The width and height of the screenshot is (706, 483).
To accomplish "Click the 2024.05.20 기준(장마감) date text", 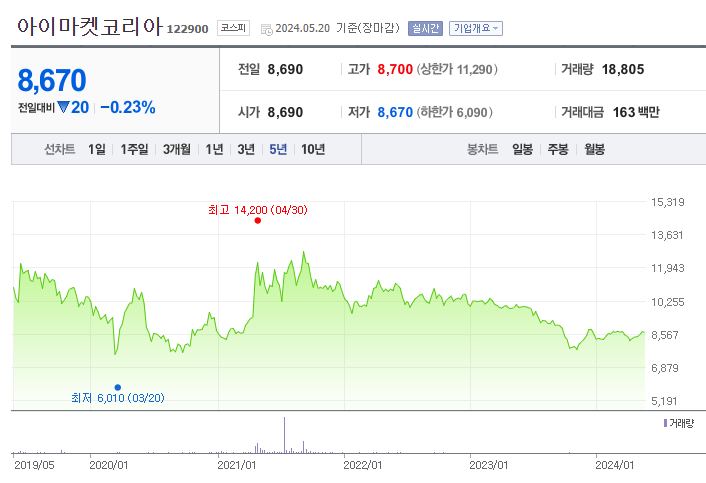I will pyautogui.click(x=338, y=28).
